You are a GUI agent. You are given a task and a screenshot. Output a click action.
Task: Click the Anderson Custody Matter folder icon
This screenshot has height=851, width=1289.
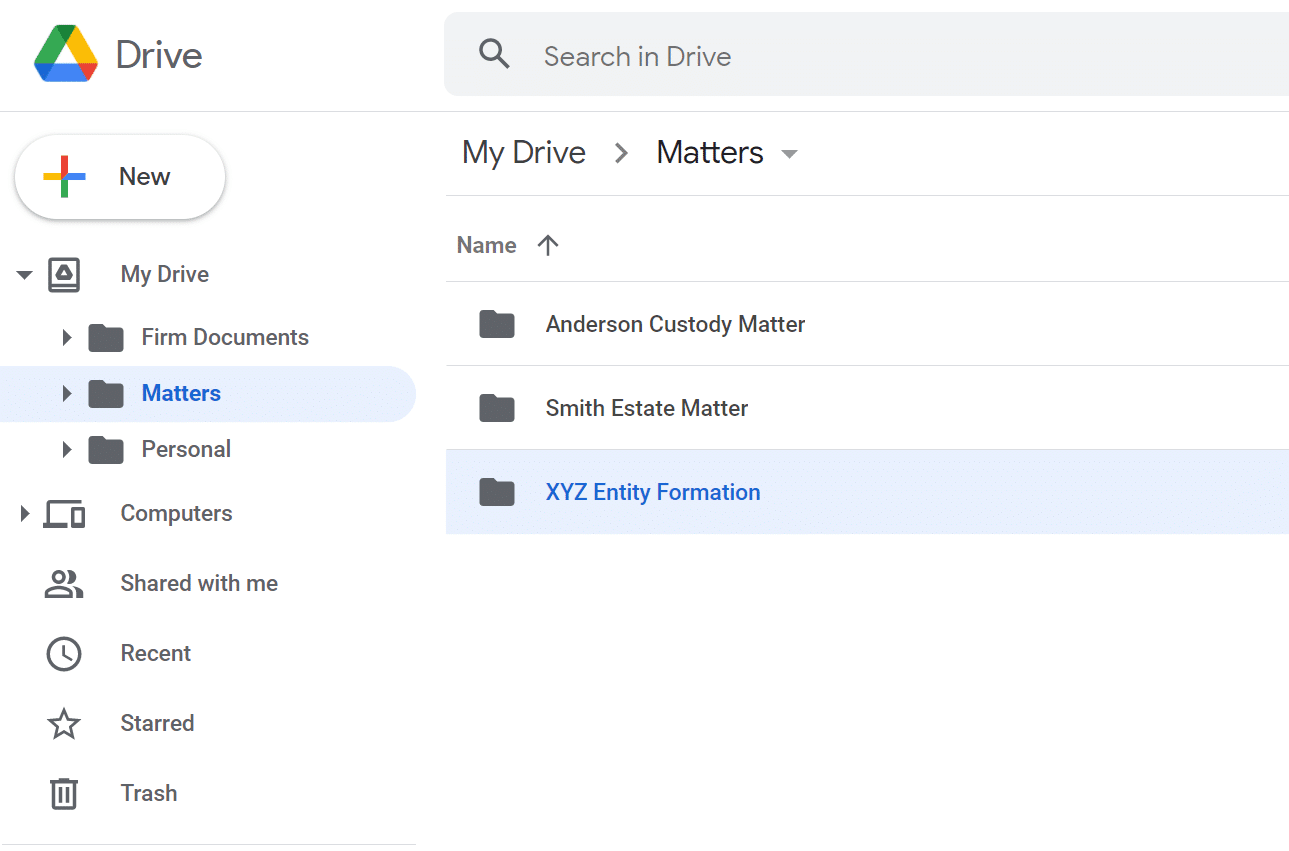click(x=497, y=324)
